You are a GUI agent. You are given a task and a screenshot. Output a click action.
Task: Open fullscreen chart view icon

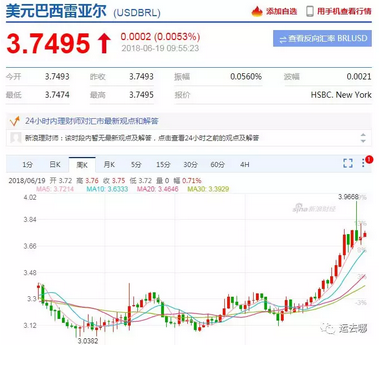click(x=348, y=163)
